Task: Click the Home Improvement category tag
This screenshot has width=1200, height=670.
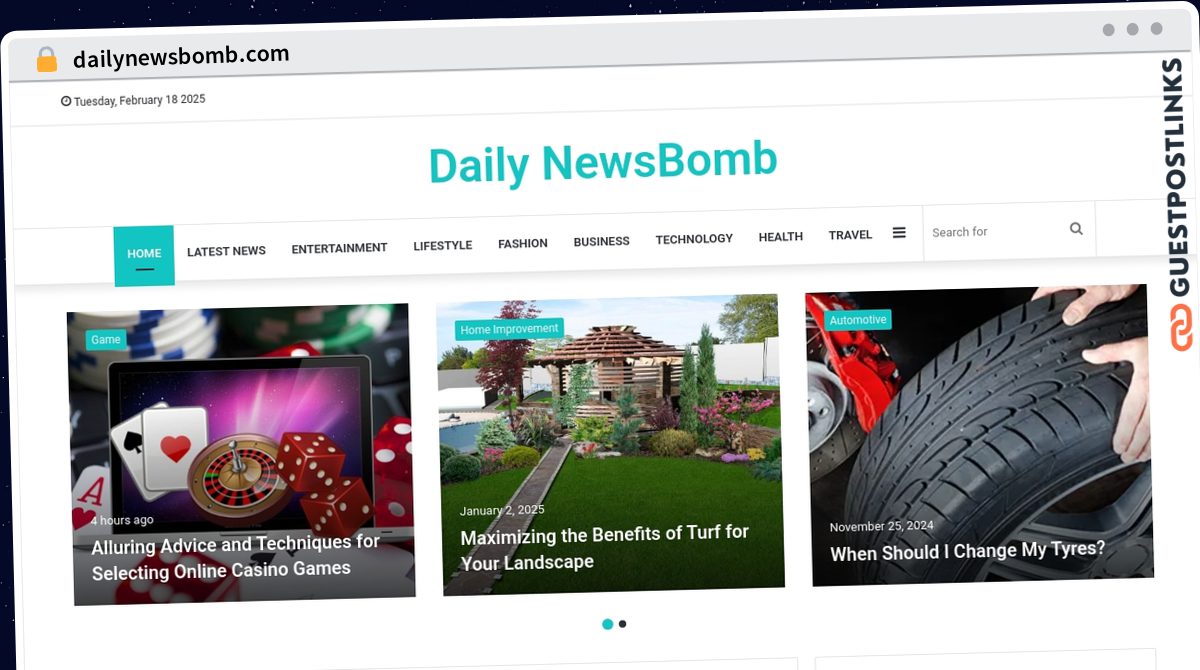Action: coord(509,329)
